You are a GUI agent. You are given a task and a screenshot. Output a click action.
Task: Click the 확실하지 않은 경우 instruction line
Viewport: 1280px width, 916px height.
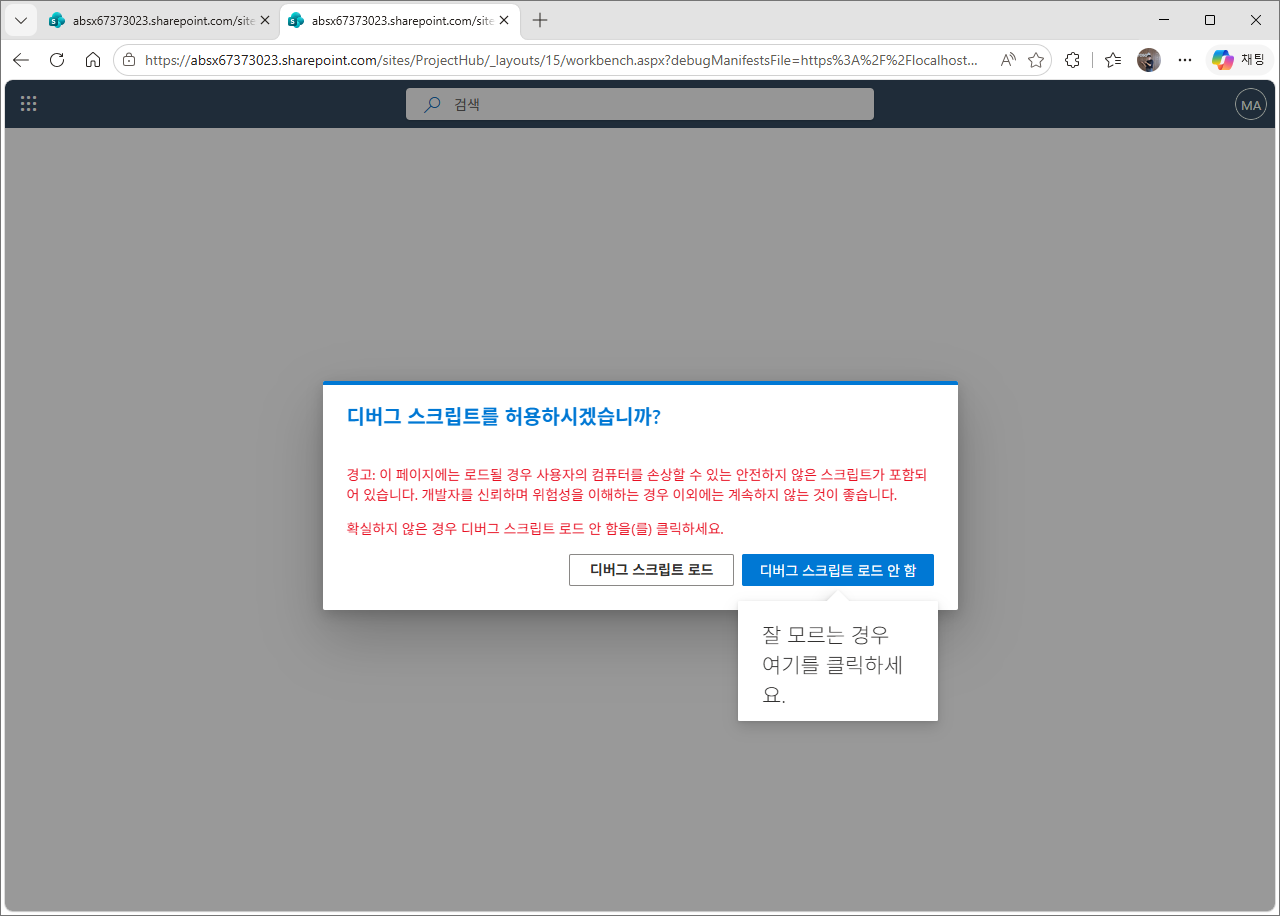tap(534, 528)
